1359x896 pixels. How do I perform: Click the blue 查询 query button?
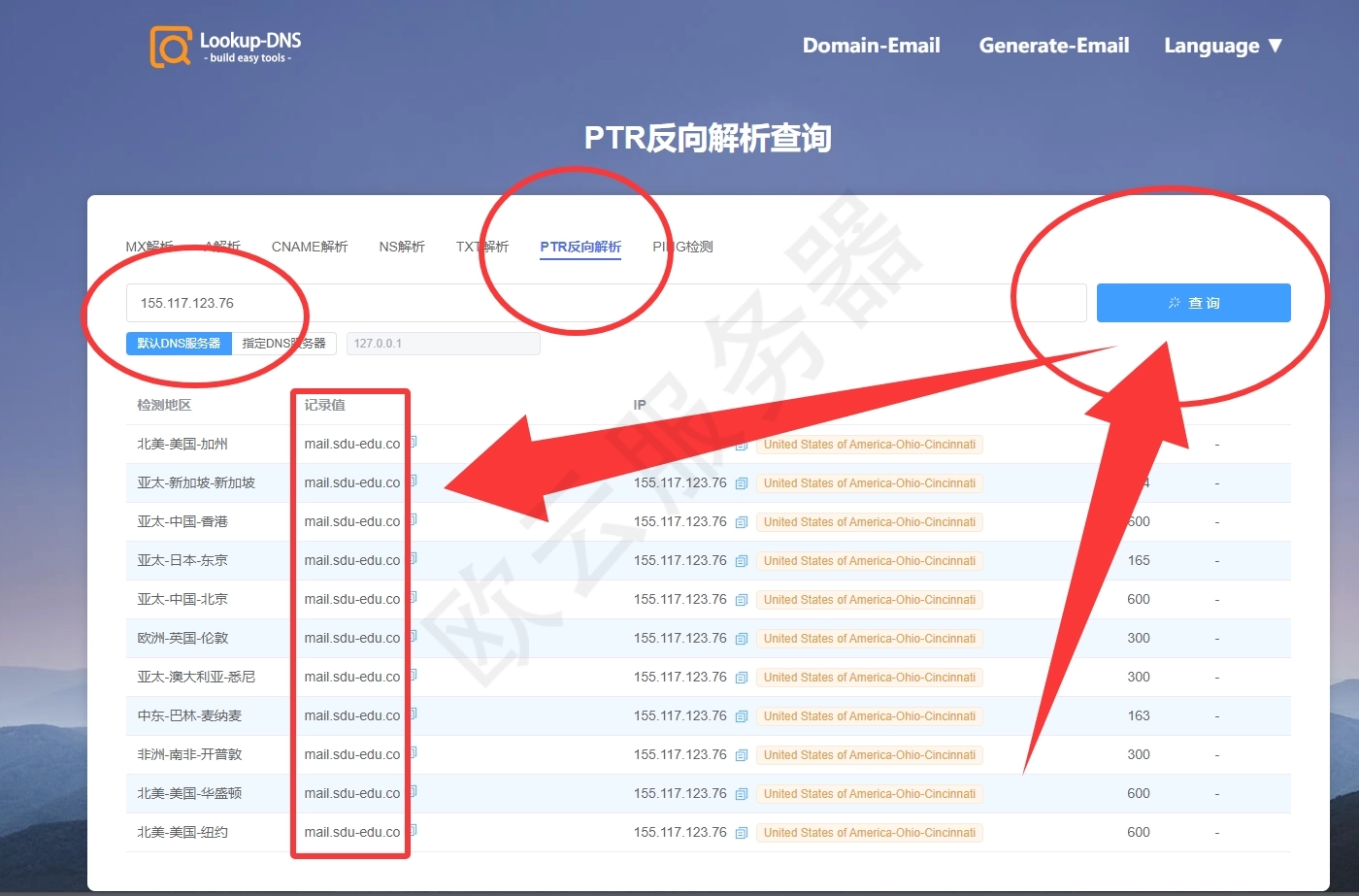coord(1194,302)
